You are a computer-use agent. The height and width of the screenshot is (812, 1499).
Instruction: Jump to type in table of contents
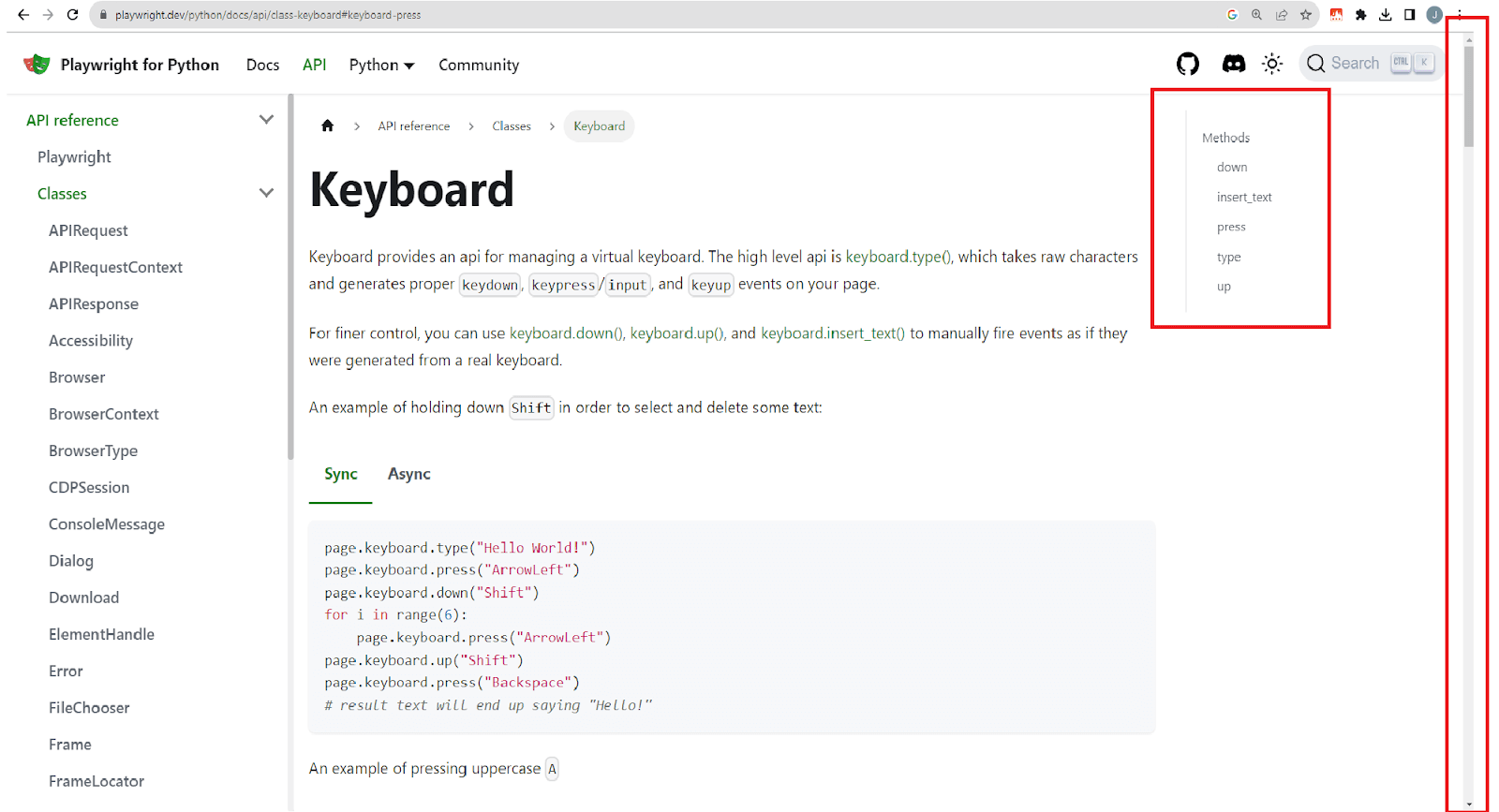1228,257
